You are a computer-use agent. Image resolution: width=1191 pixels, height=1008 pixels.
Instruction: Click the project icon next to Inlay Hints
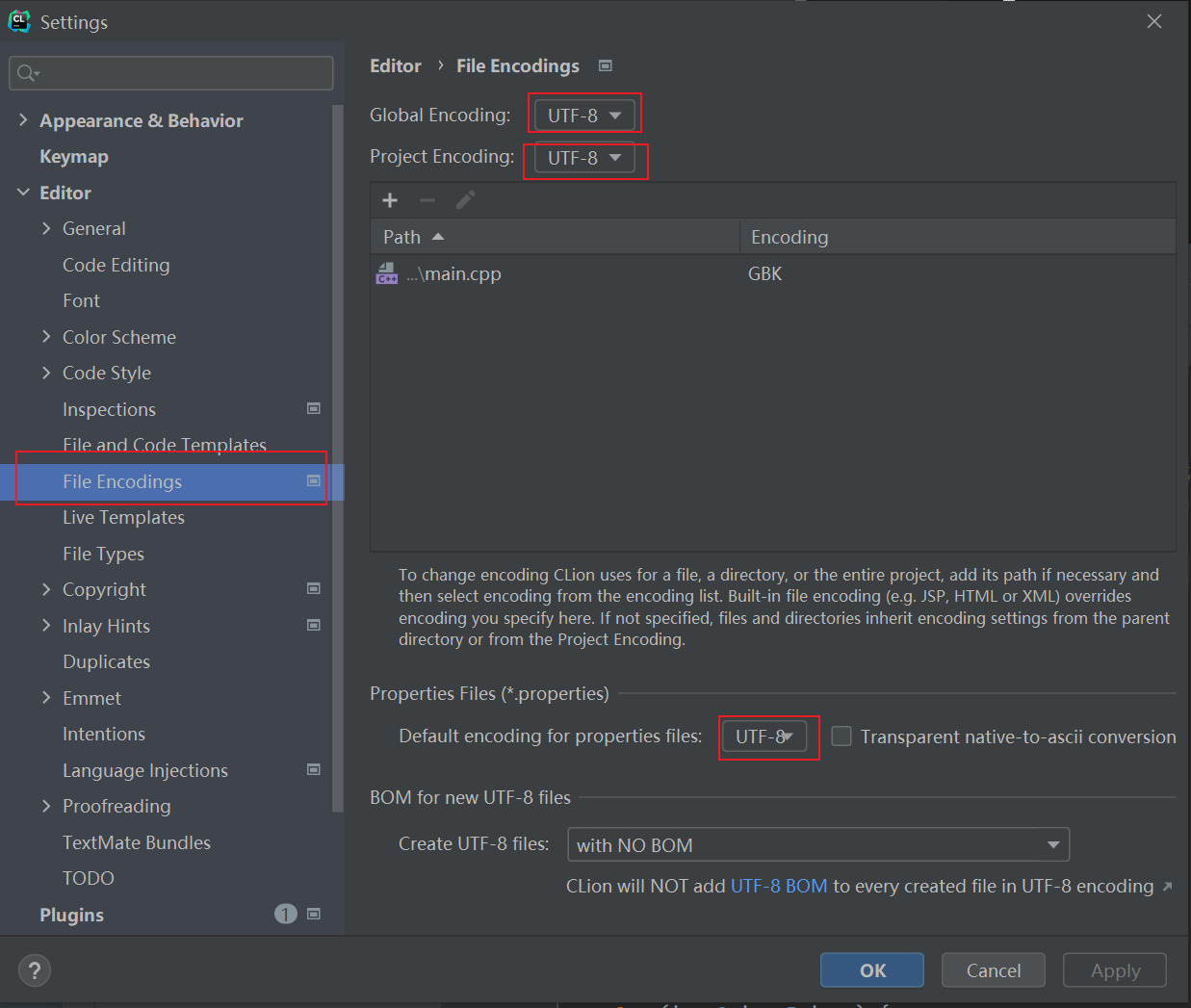click(314, 625)
